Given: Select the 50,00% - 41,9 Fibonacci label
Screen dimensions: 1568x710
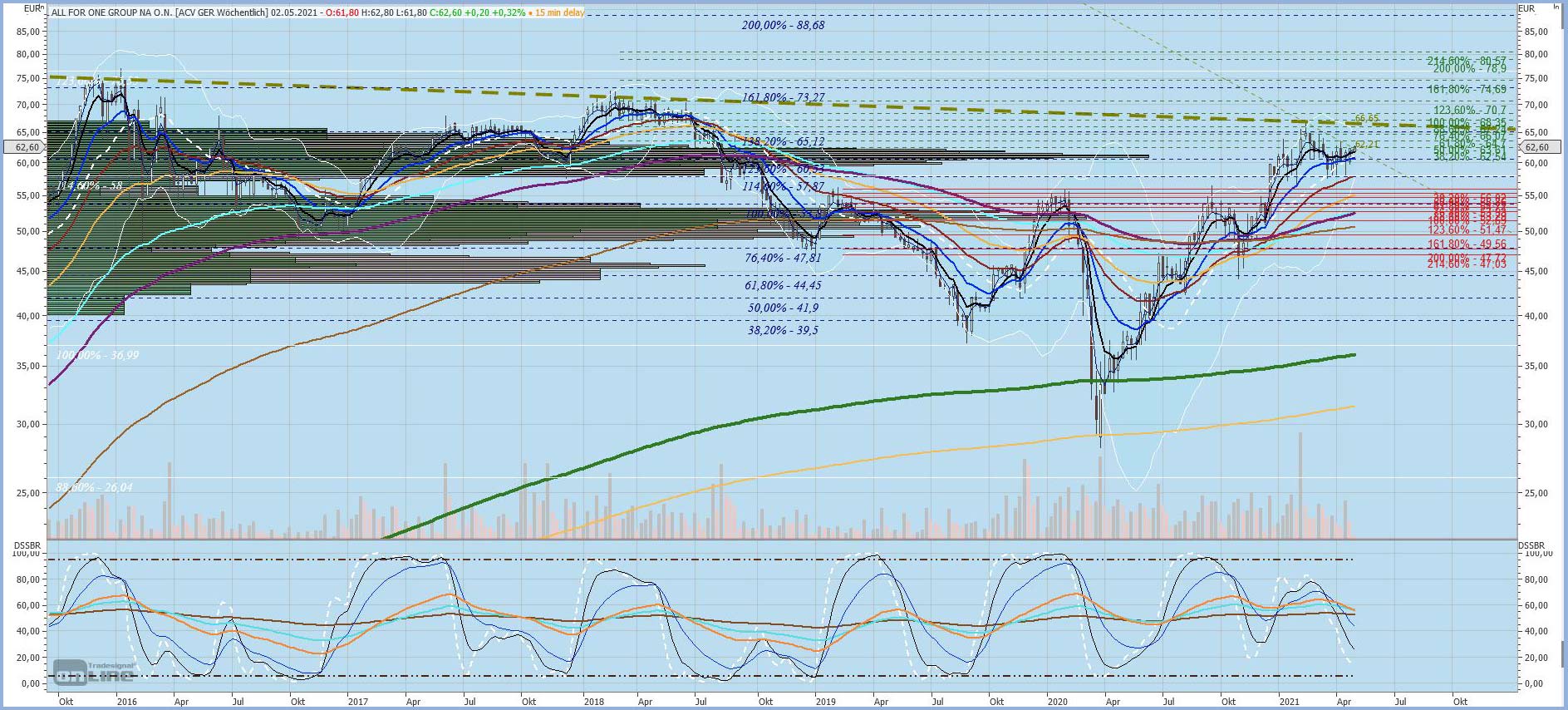Looking at the screenshot, I should 783,308.
